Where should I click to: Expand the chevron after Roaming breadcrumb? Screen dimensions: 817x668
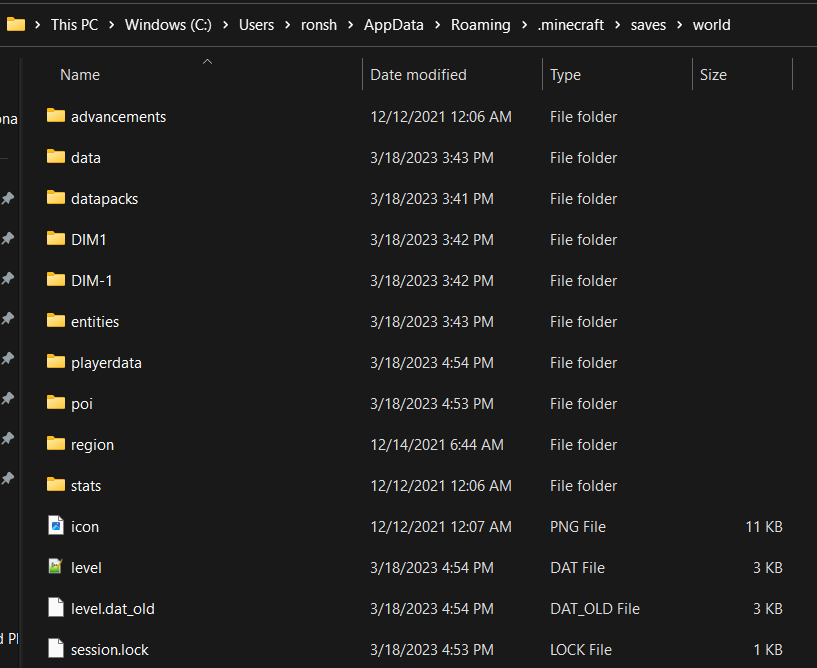point(524,25)
